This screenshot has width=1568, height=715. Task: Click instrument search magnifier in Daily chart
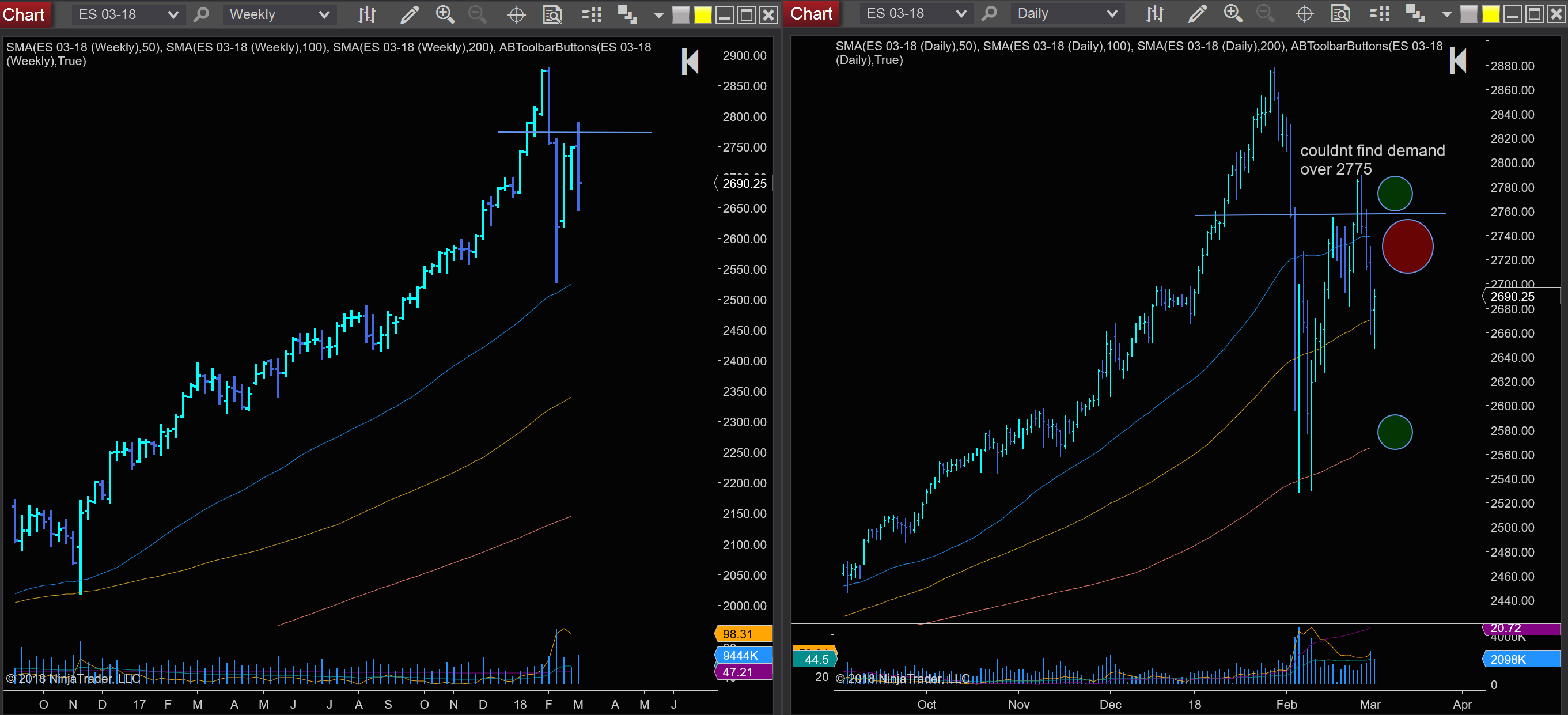pos(990,13)
